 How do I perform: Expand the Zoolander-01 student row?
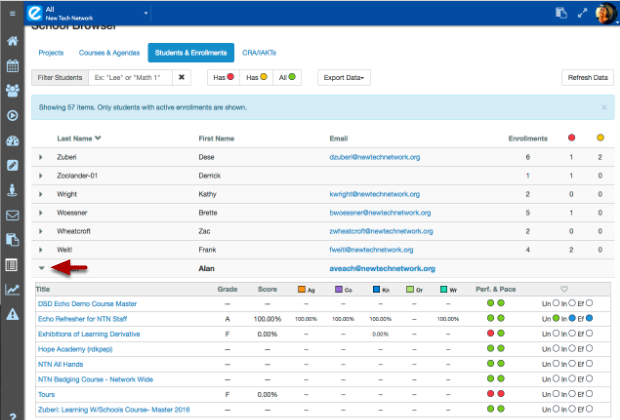point(40,176)
